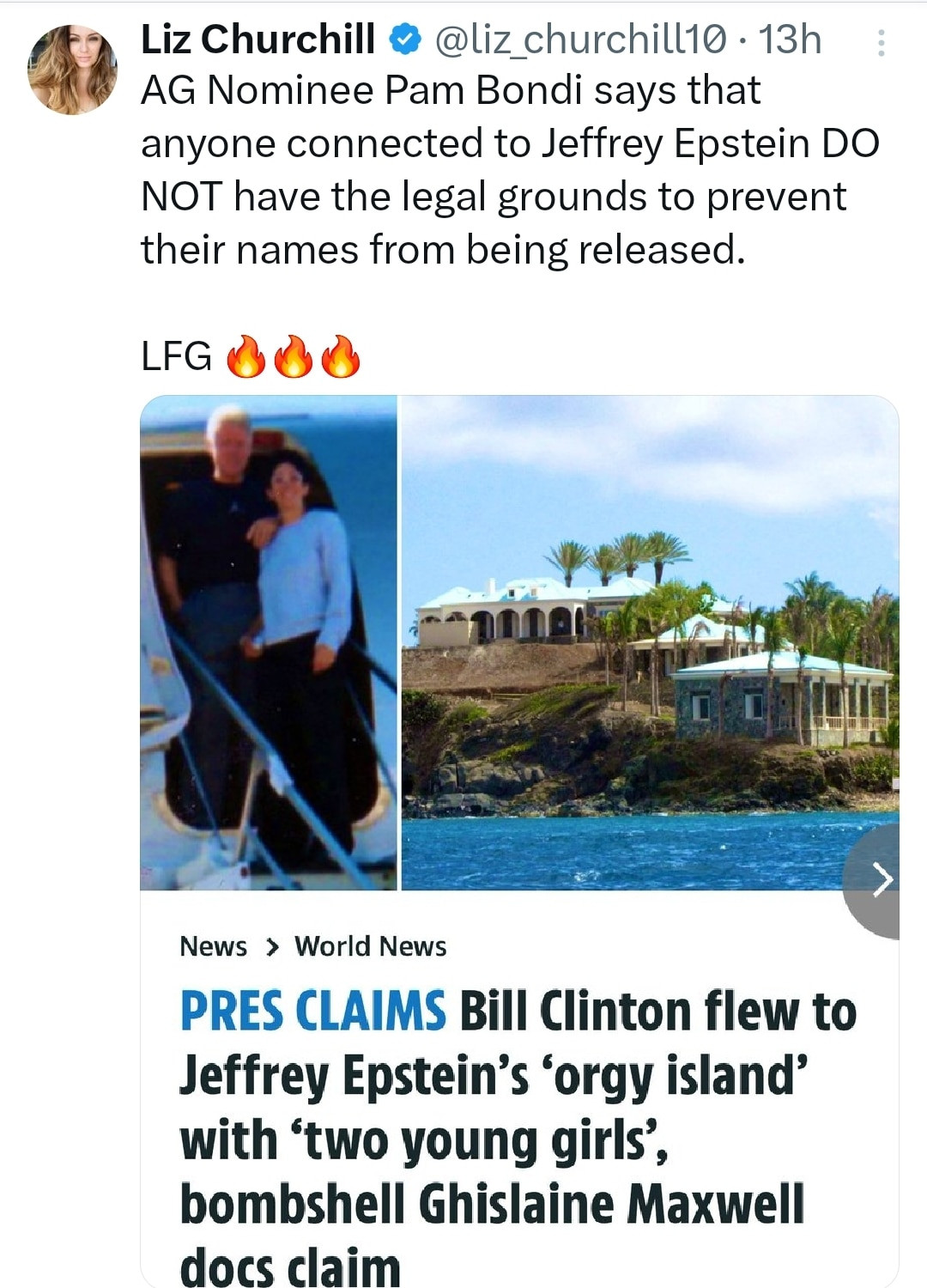Click 'Ghislaine Maxwell' in the headline
927x1288 pixels.
[x=612, y=1204]
